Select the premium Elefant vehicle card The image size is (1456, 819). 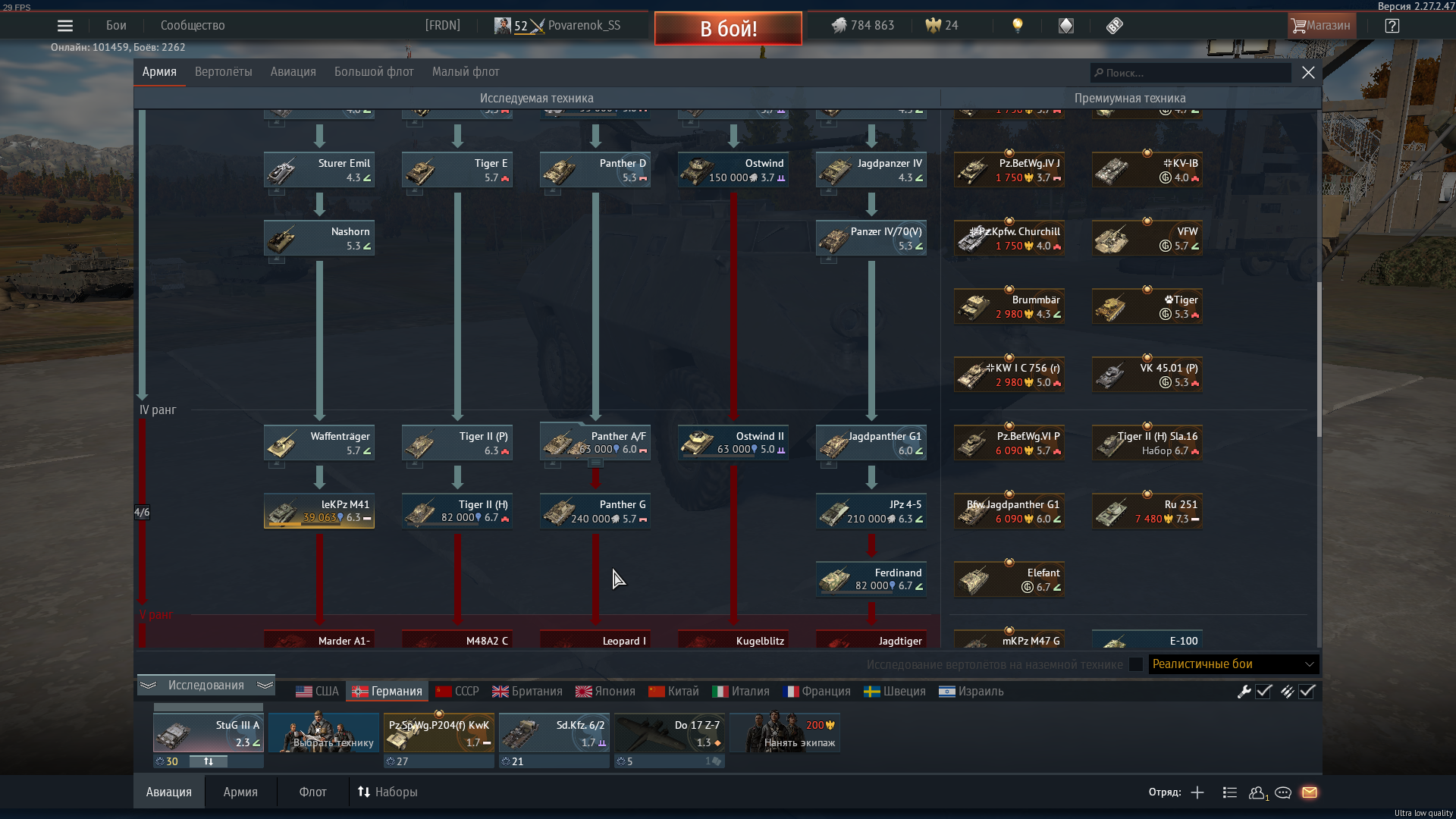(x=1009, y=580)
